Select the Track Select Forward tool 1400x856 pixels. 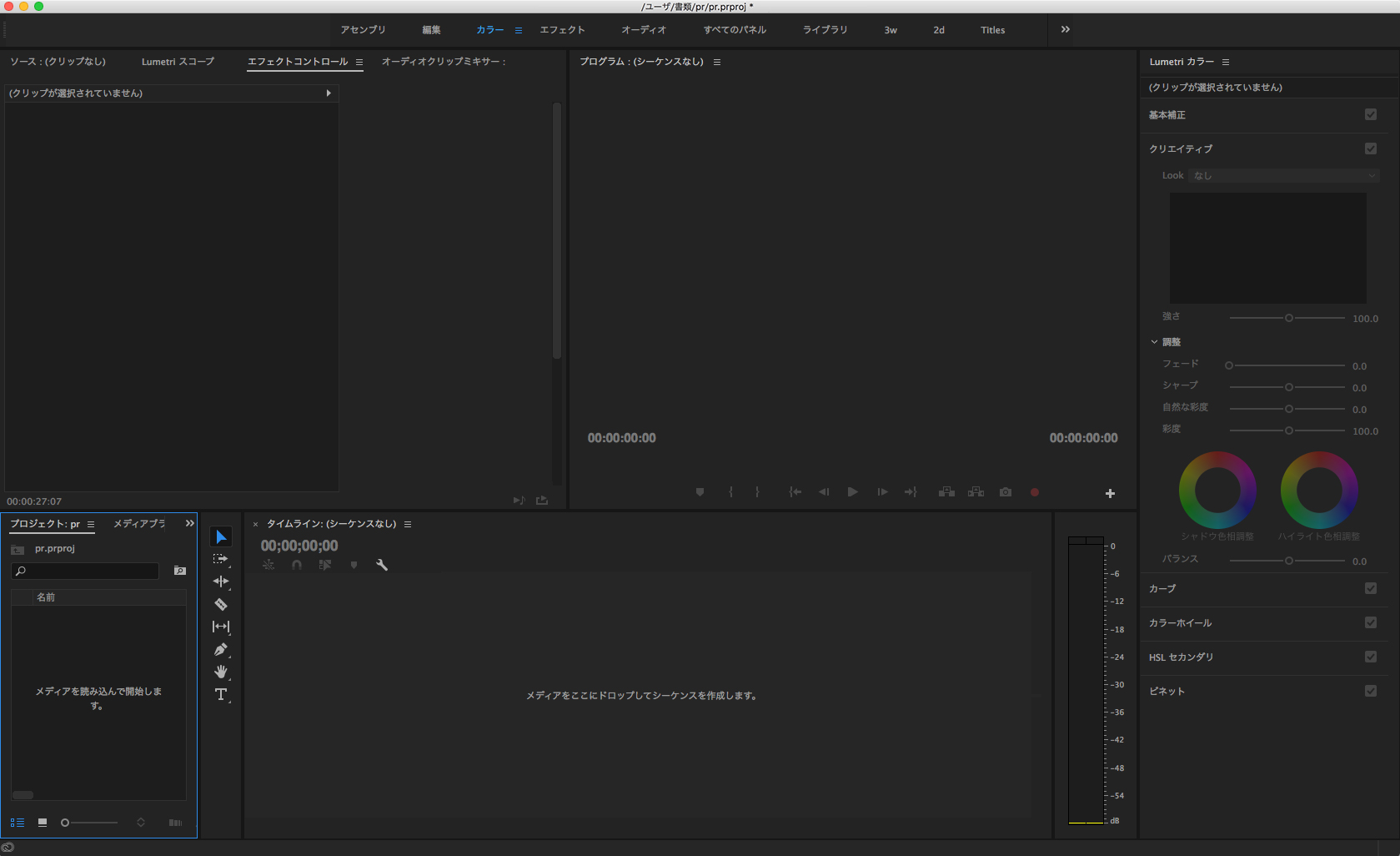click(221, 559)
